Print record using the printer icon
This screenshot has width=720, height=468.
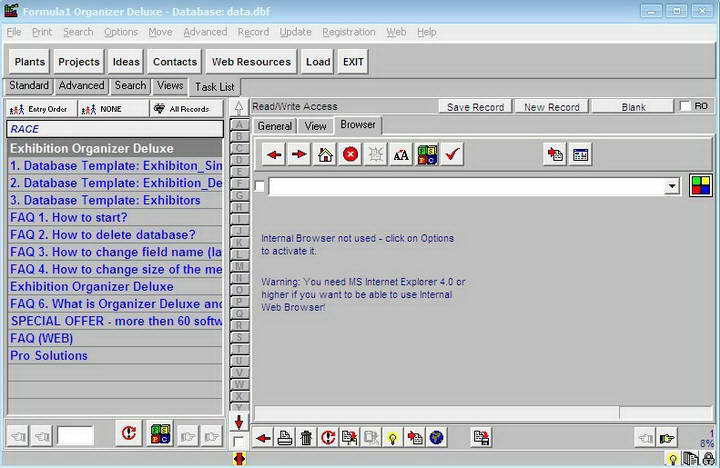point(285,438)
